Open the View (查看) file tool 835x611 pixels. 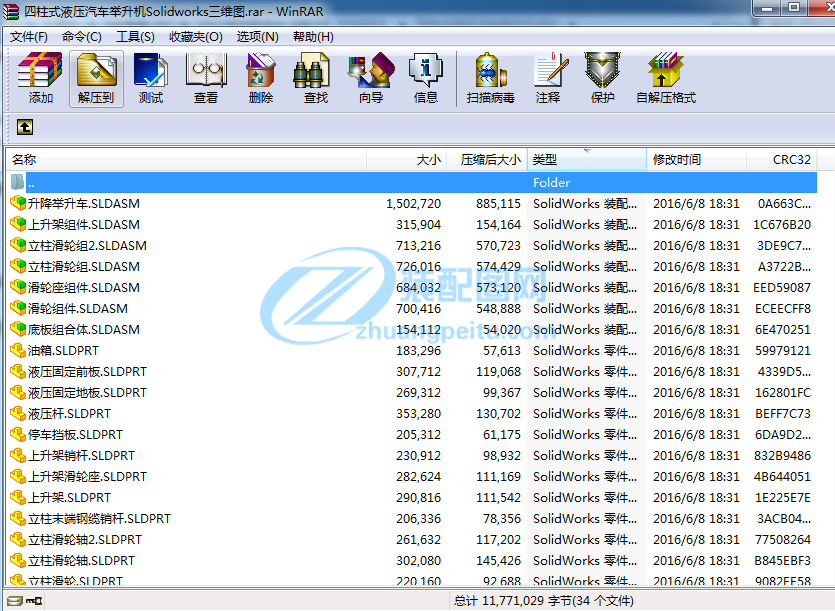pyautogui.click(x=206, y=78)
